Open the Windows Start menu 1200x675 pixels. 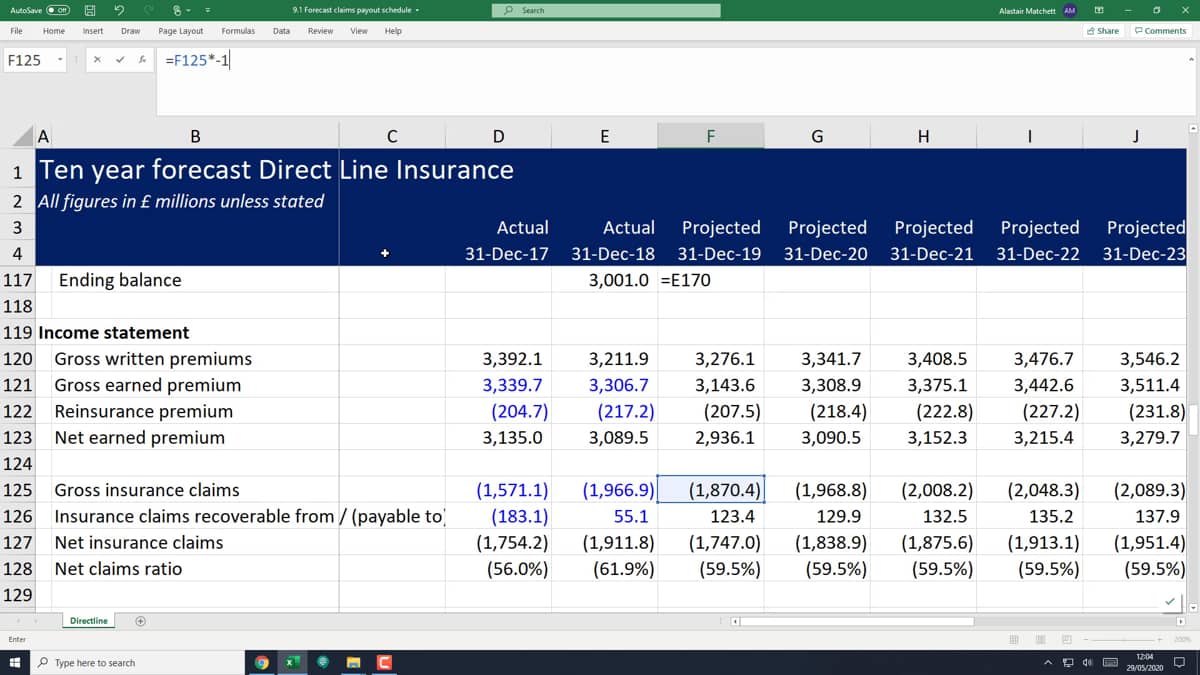pyautogui.click(x=16, y=663)
